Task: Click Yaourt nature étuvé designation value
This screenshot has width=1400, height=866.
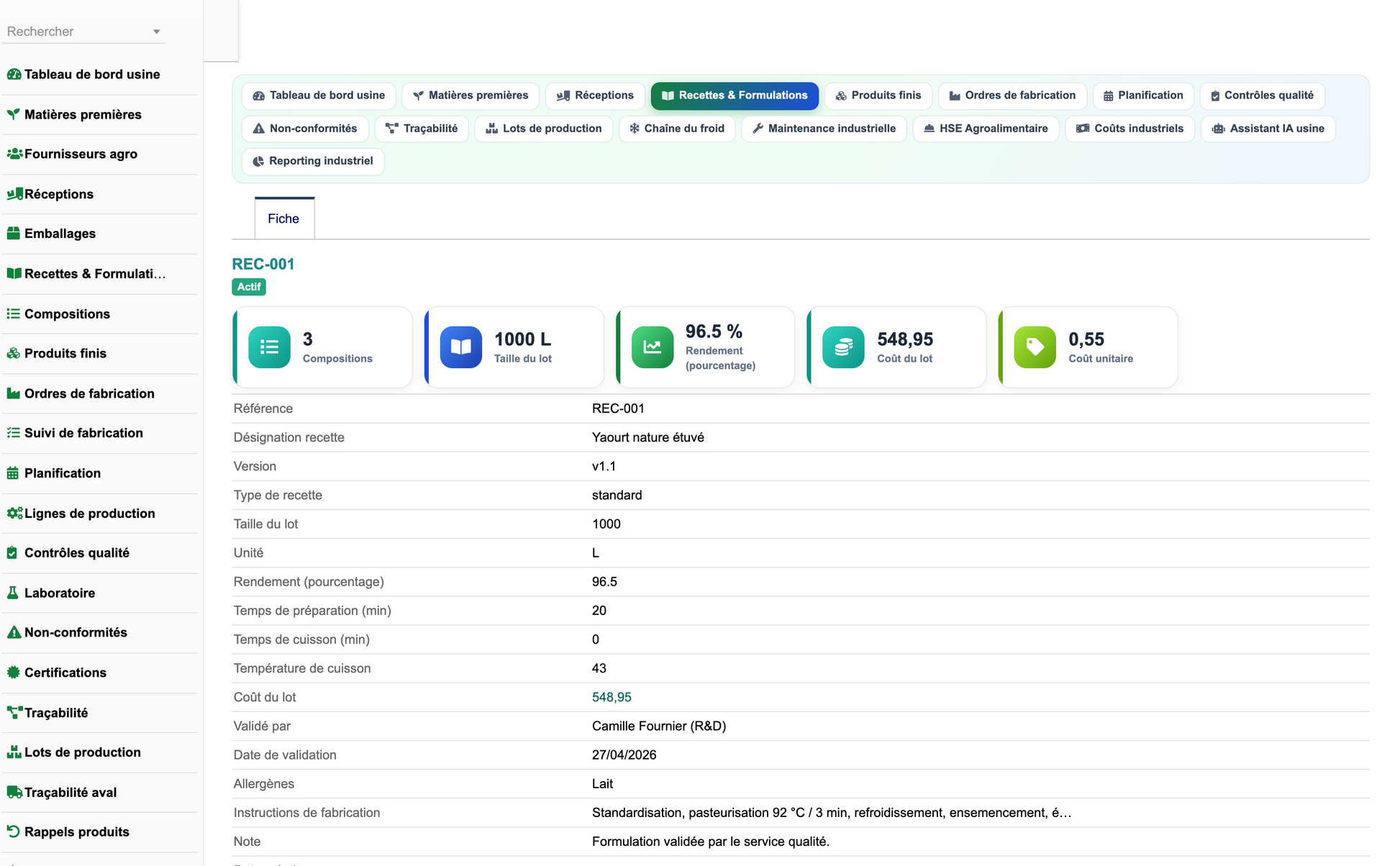Action: pos(648,437)
